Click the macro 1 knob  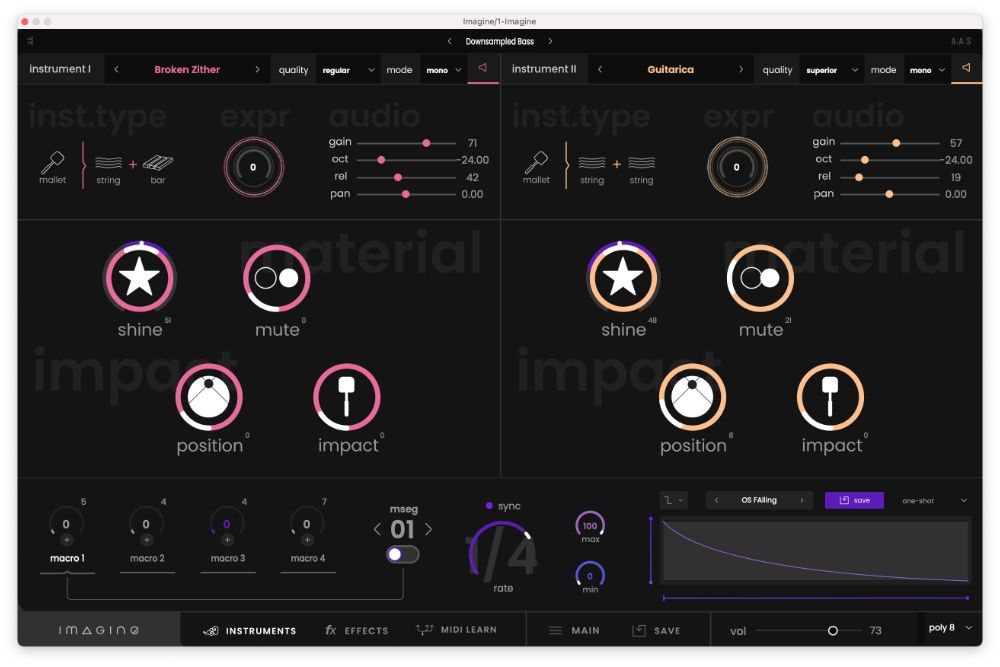tap(66, 523)
